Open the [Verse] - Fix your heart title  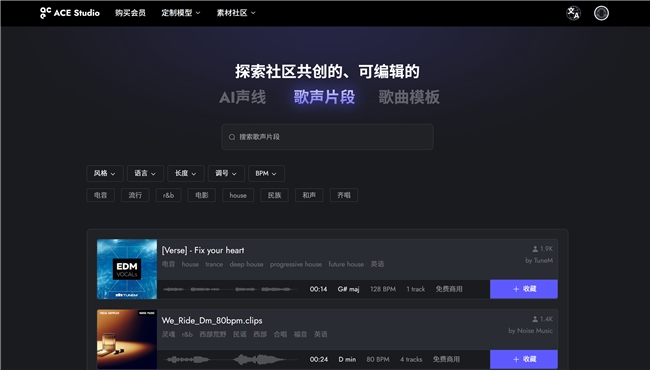click(203, 250)
